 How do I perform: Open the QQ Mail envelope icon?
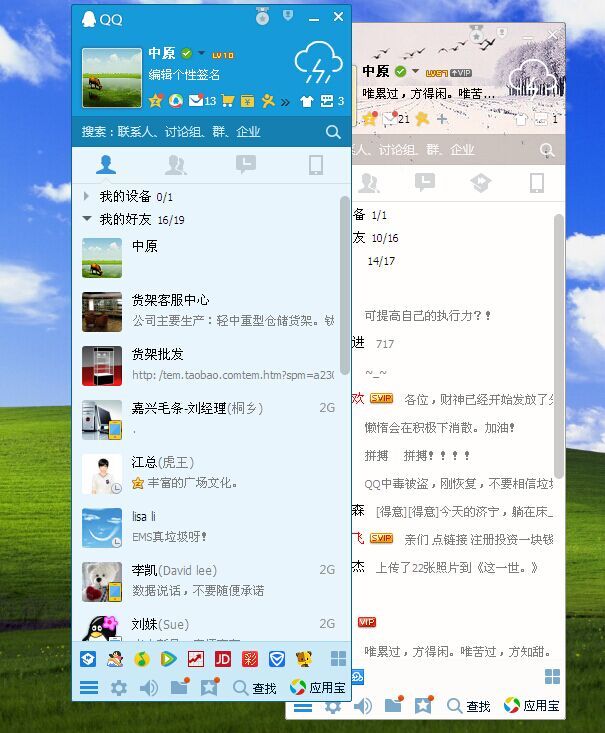197,101
